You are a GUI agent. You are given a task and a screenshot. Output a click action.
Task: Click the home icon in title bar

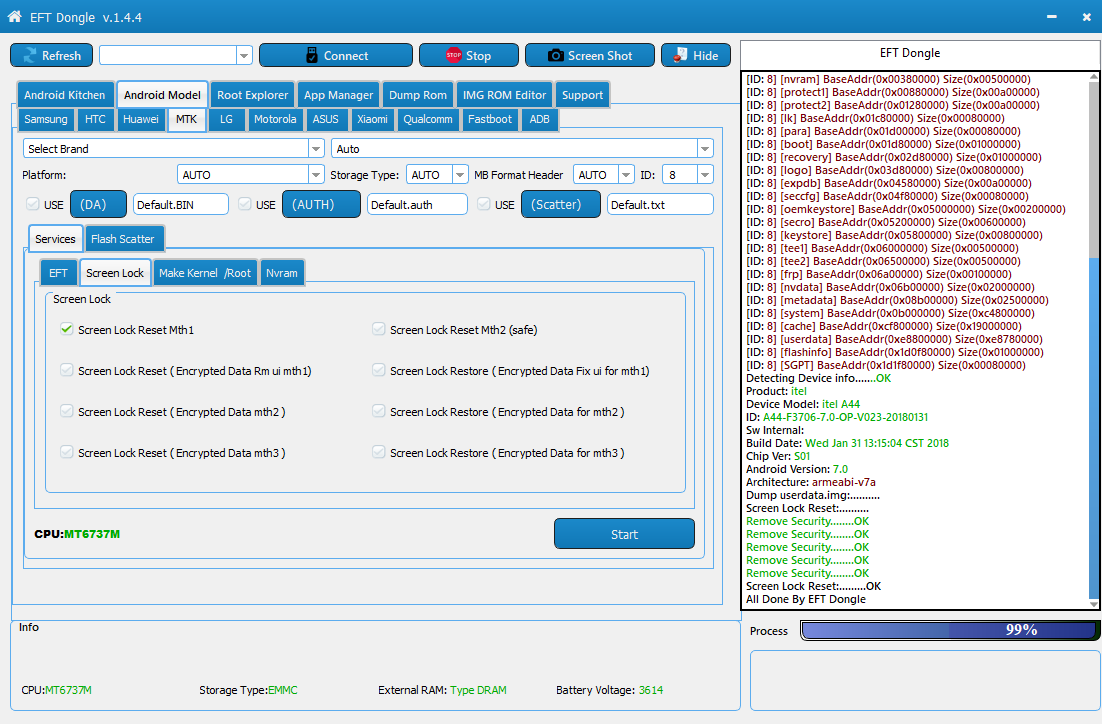click(15, 17)
